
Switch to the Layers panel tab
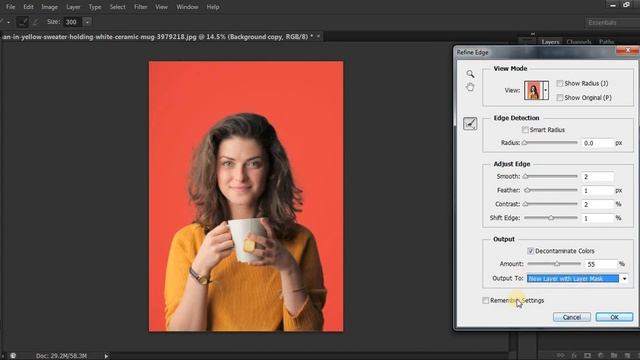[x=550, y=42]
